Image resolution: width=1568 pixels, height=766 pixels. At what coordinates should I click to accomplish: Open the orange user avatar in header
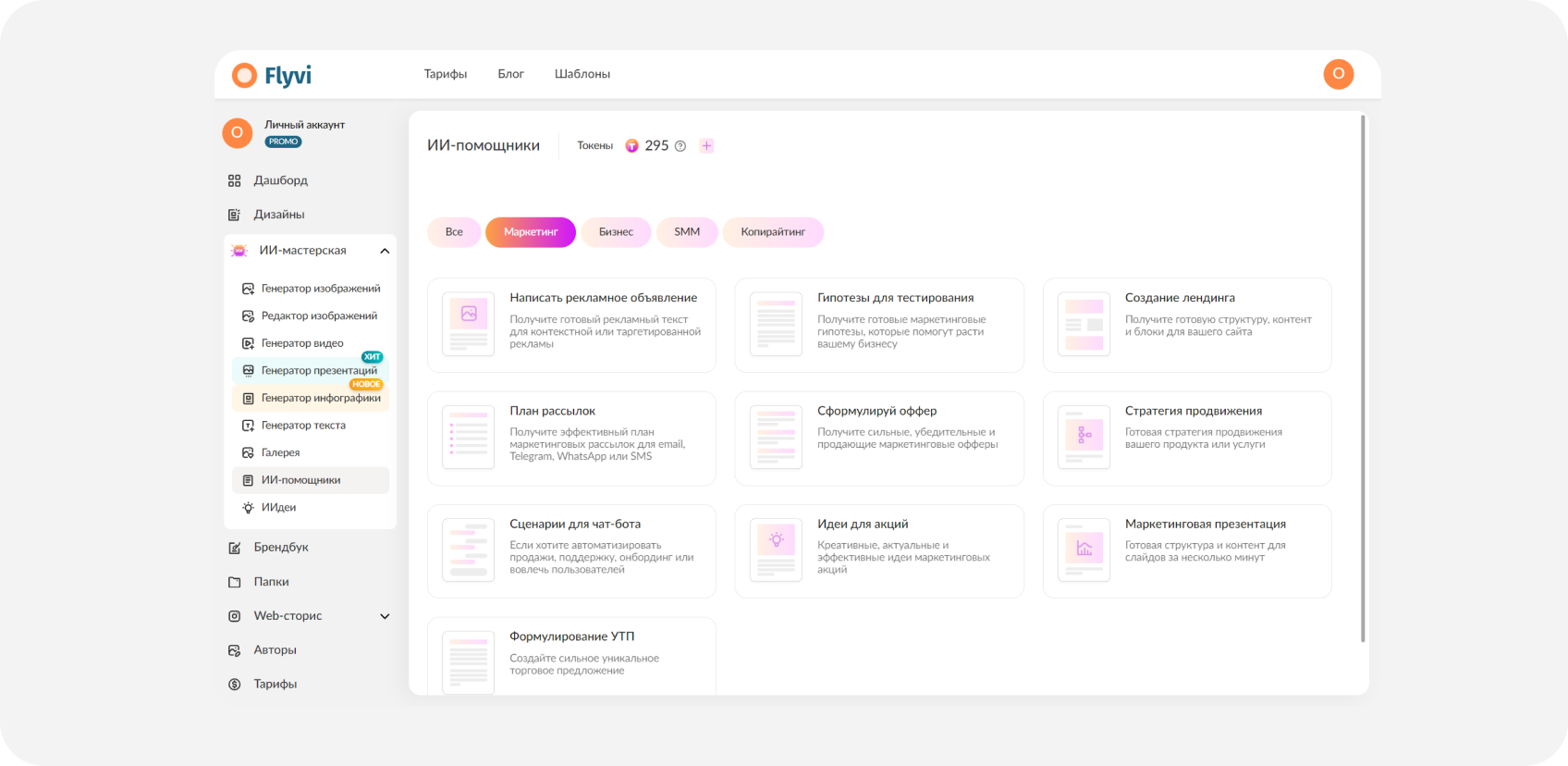tap(1338, 74)
